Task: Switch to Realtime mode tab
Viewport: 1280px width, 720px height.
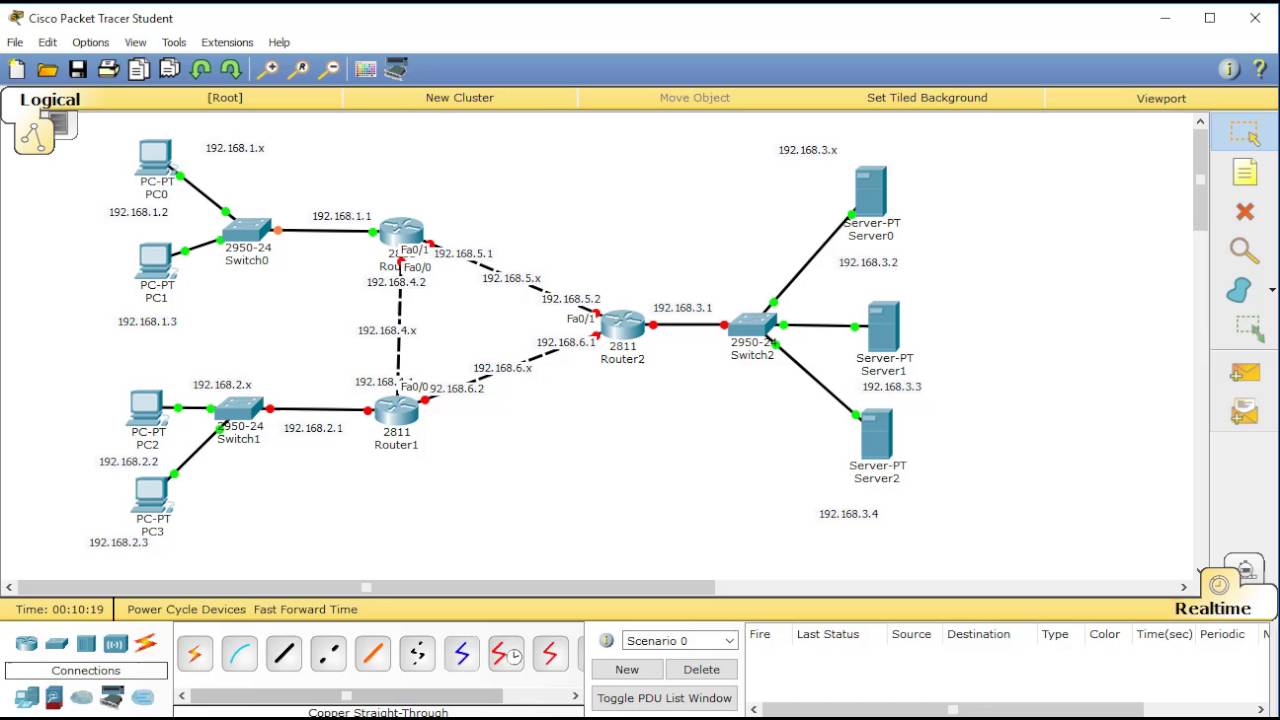Action: tap(1213, 608)
